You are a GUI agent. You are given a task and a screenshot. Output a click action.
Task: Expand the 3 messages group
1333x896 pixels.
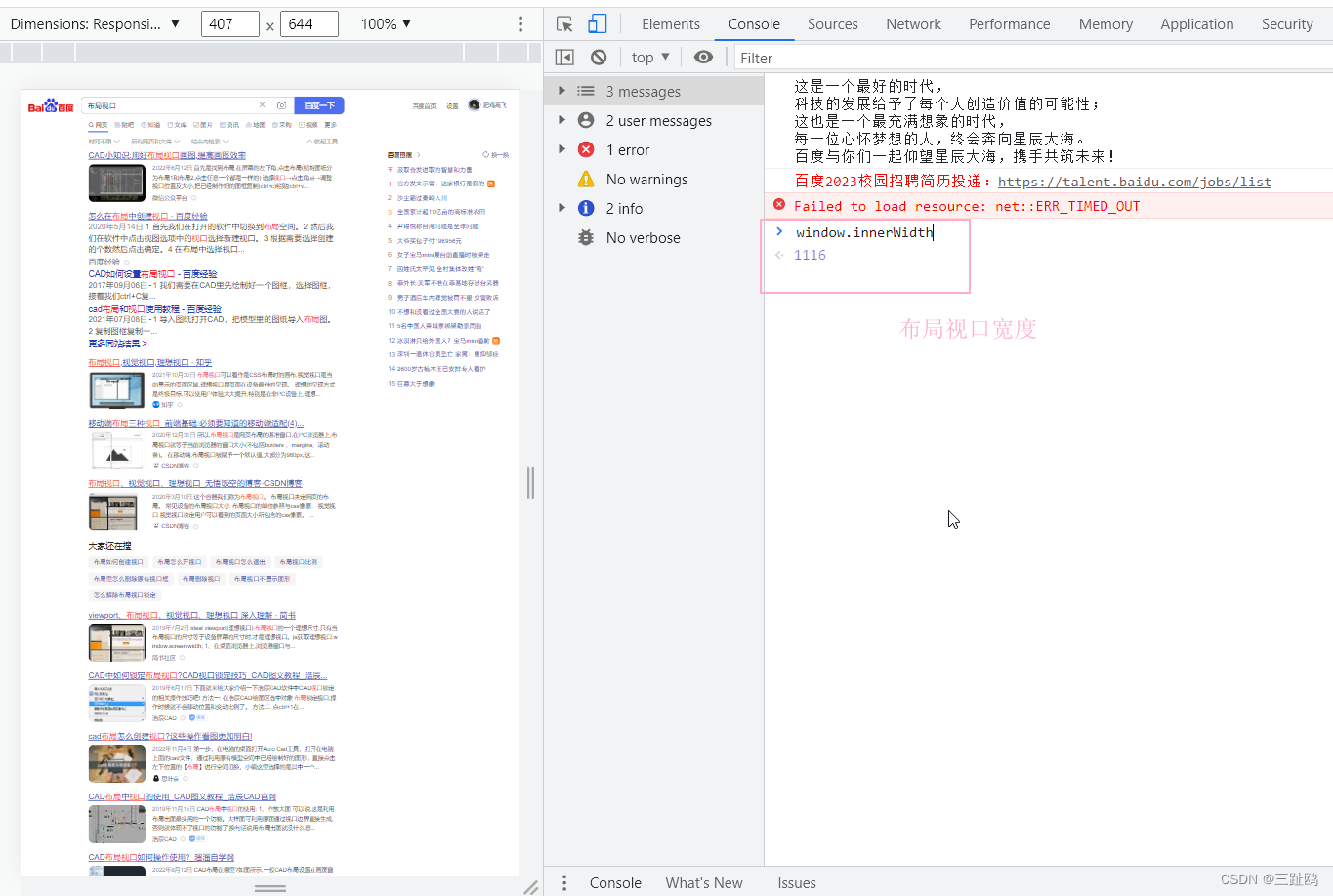click(x=562, y=91)
